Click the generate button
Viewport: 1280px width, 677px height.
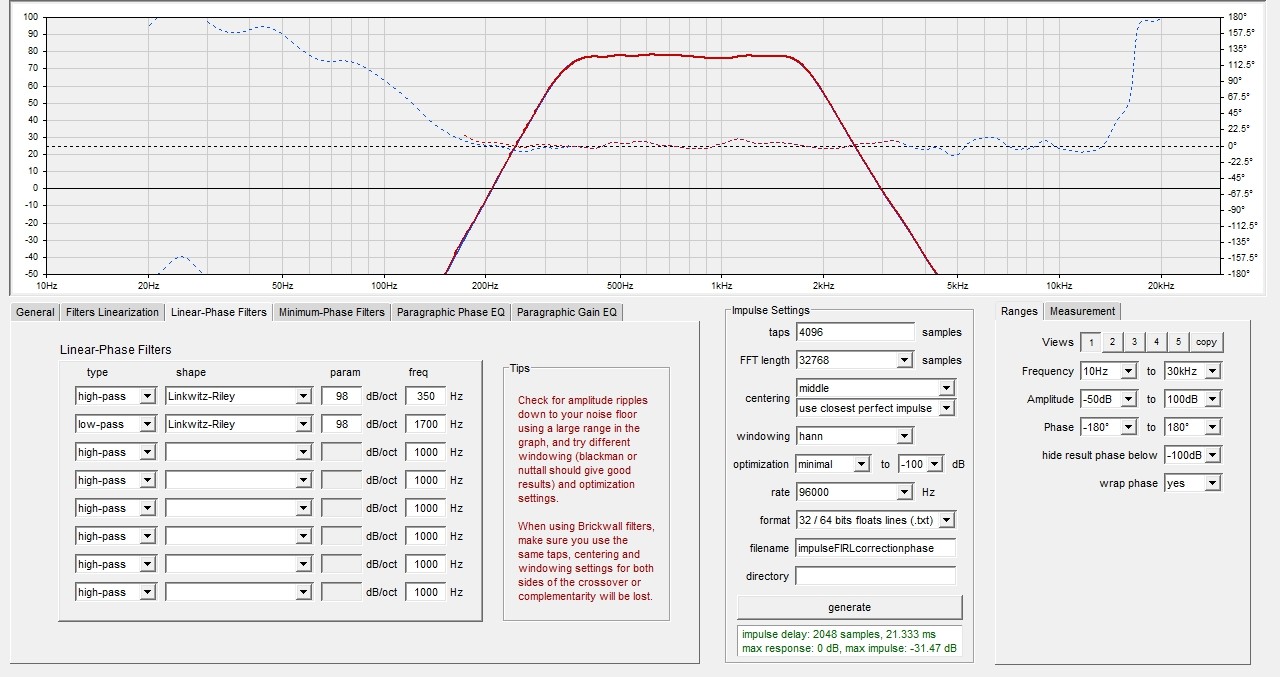(850, 607)
